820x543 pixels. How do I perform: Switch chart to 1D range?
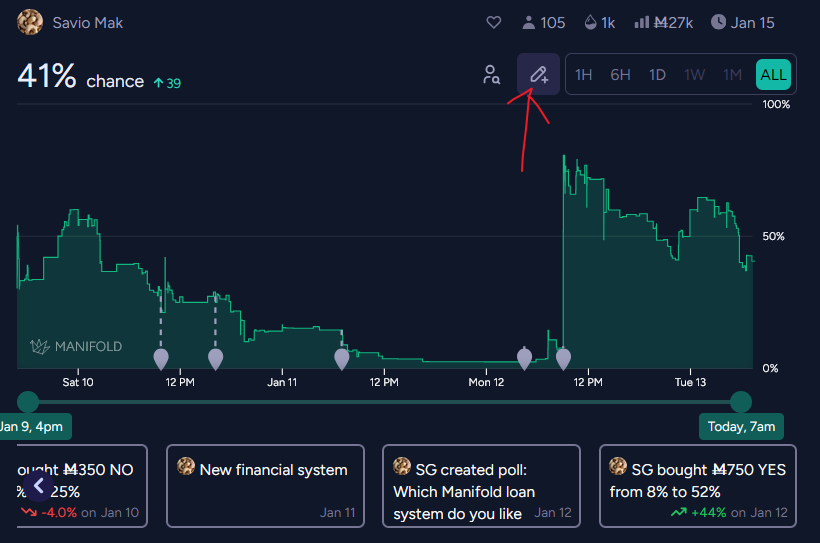coord(657,74)
